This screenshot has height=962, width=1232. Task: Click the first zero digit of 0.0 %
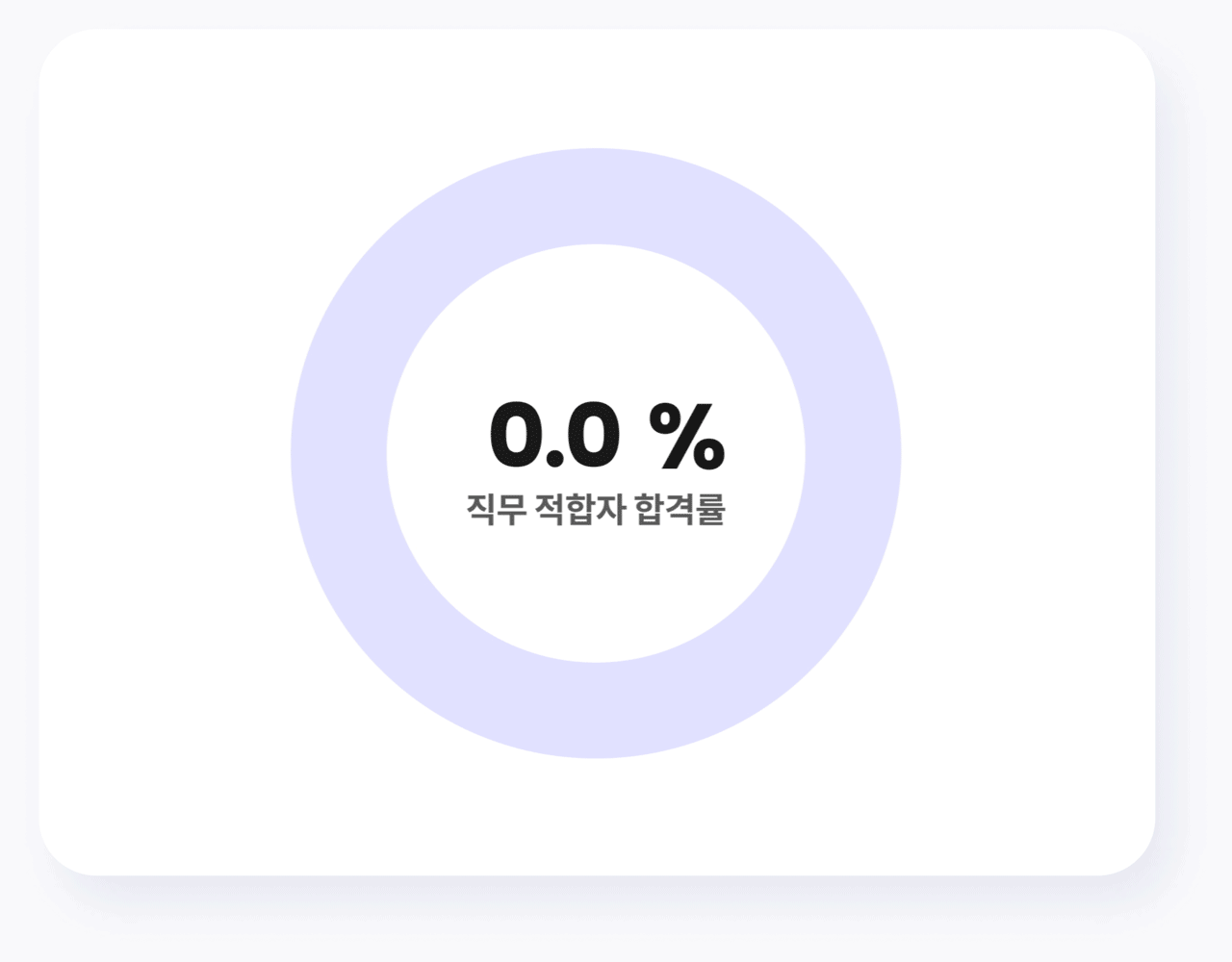[517, 436]
